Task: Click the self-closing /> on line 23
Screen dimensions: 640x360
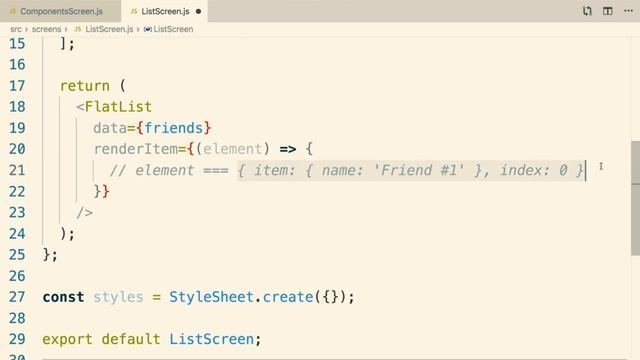Action: [85, 213]
